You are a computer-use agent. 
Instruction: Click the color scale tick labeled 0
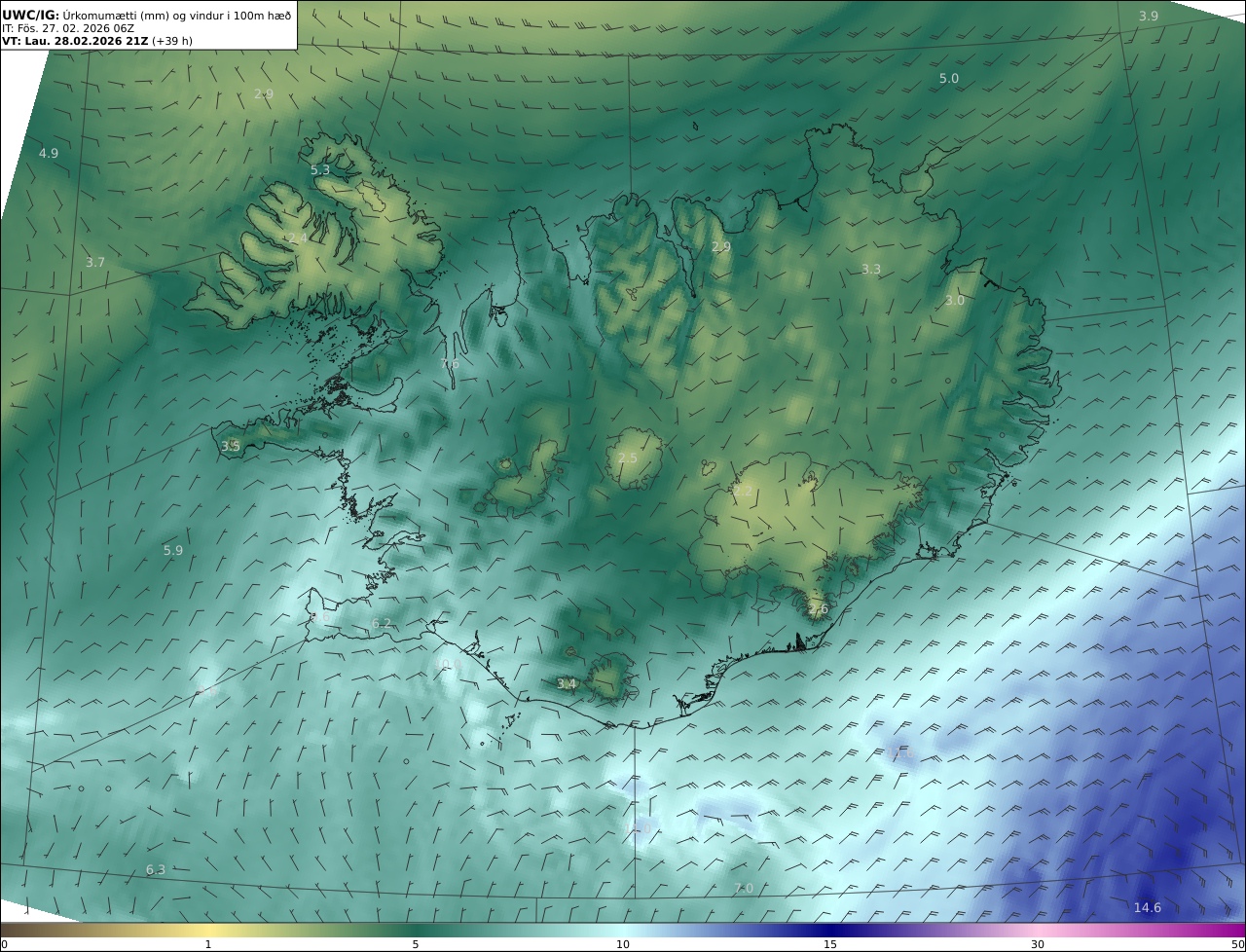coord(3,944)
